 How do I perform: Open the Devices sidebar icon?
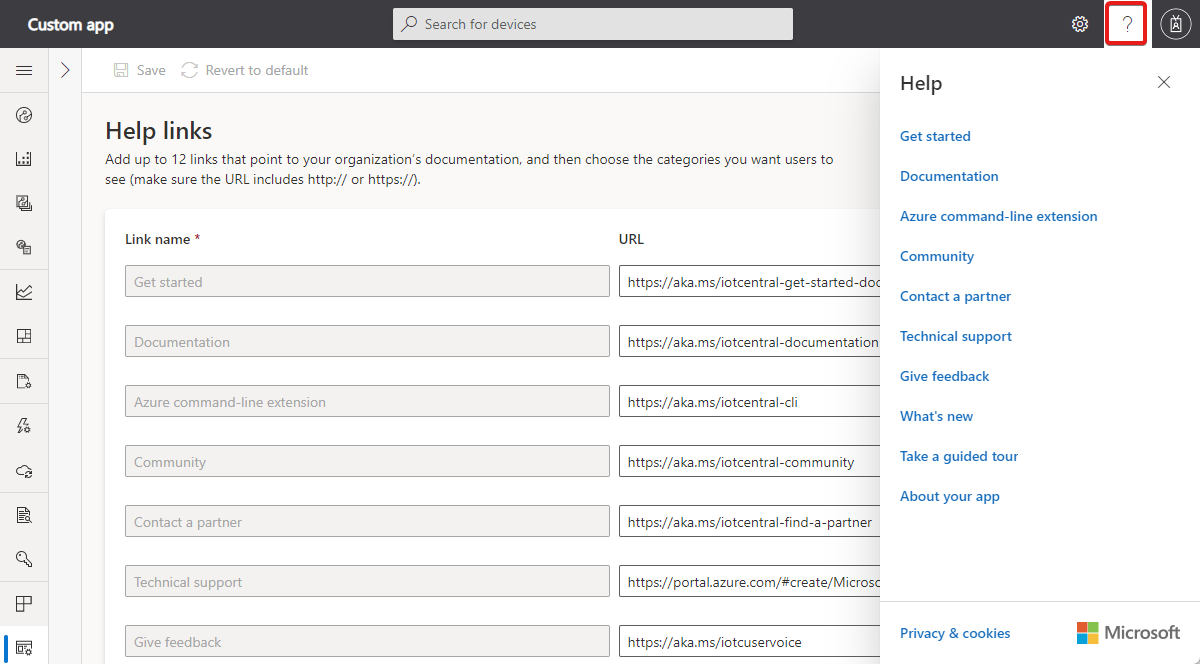pyautogui.click(x=24, y=115)
